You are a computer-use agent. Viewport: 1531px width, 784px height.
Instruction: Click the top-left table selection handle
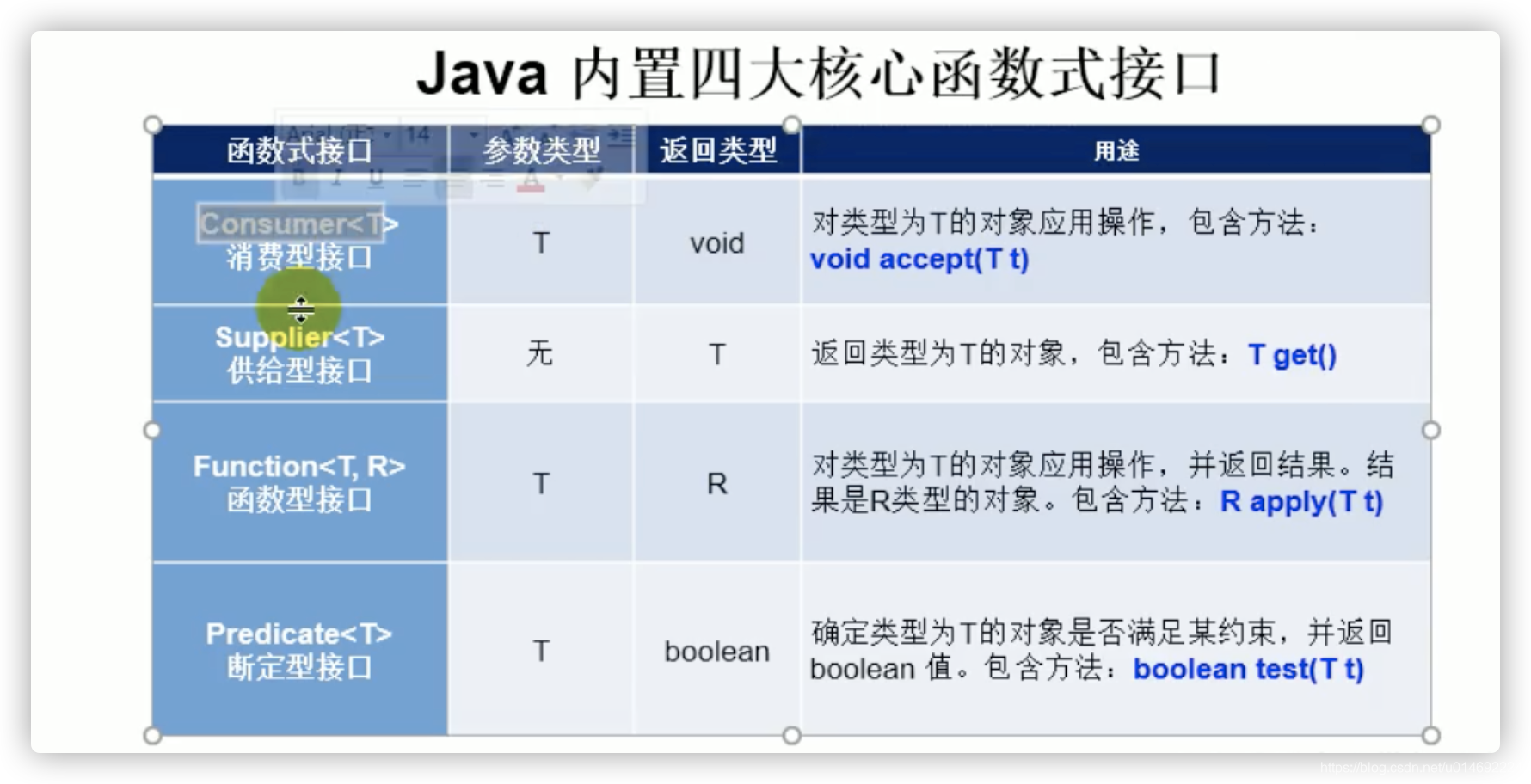(x=152, y=126)
